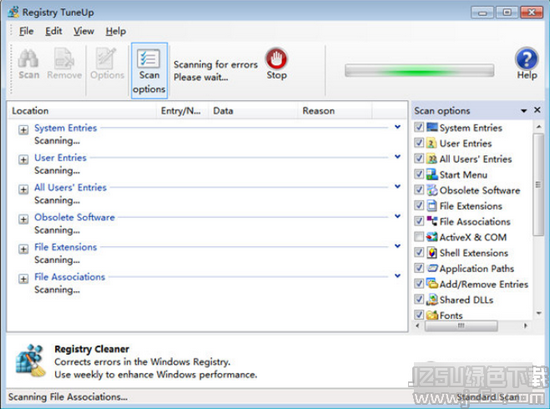This screenshot has height=409, width=550.
Task: Expand the File Associations tree node
Action: tap(24, 279)
